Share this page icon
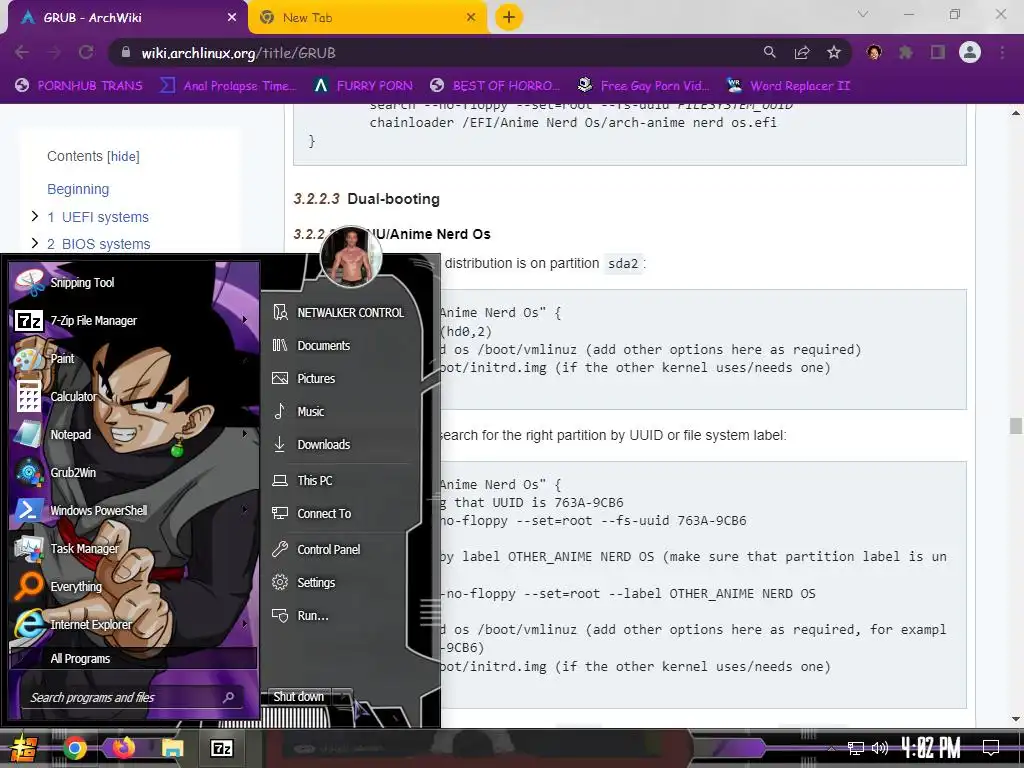Screen dimensions: 1024x768 (x=802, y=52)
